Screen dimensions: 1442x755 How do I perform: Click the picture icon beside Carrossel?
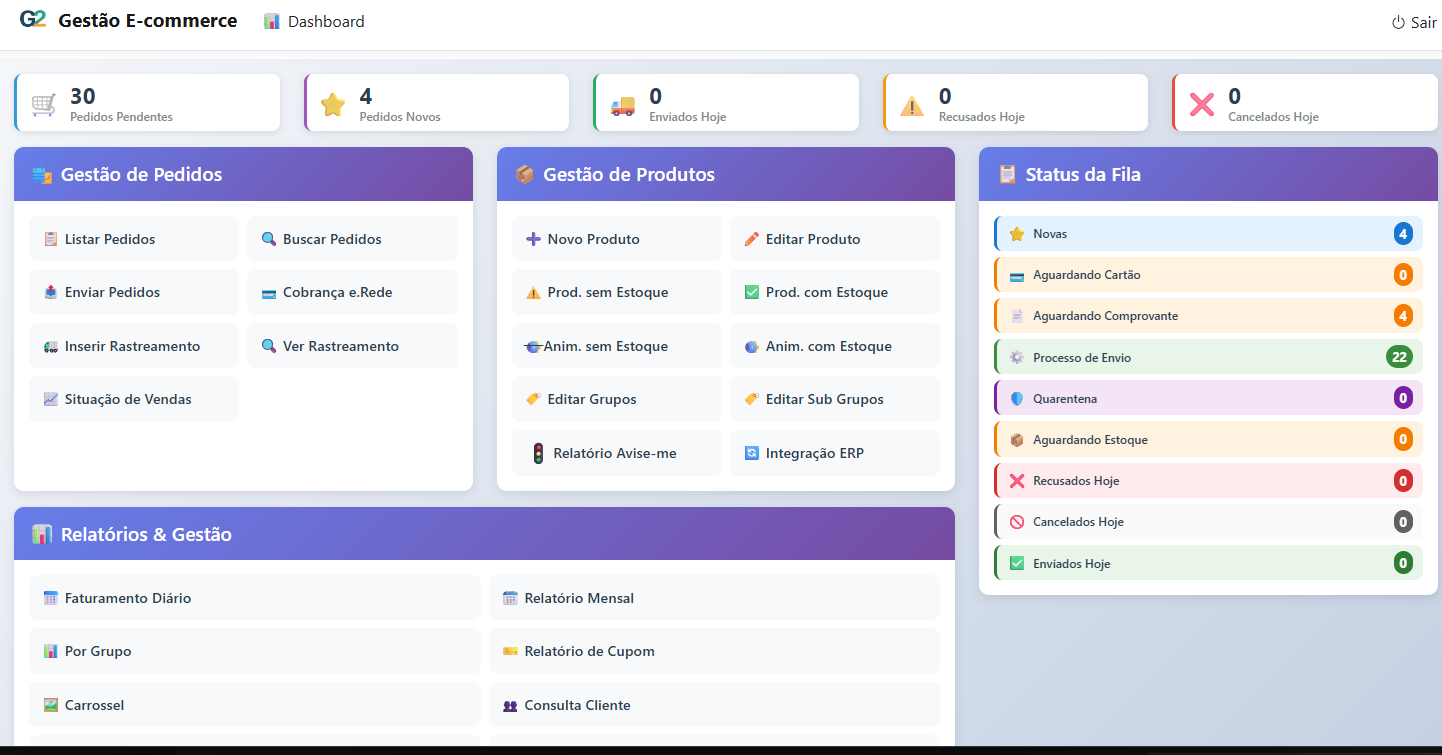tap(51, 705)
